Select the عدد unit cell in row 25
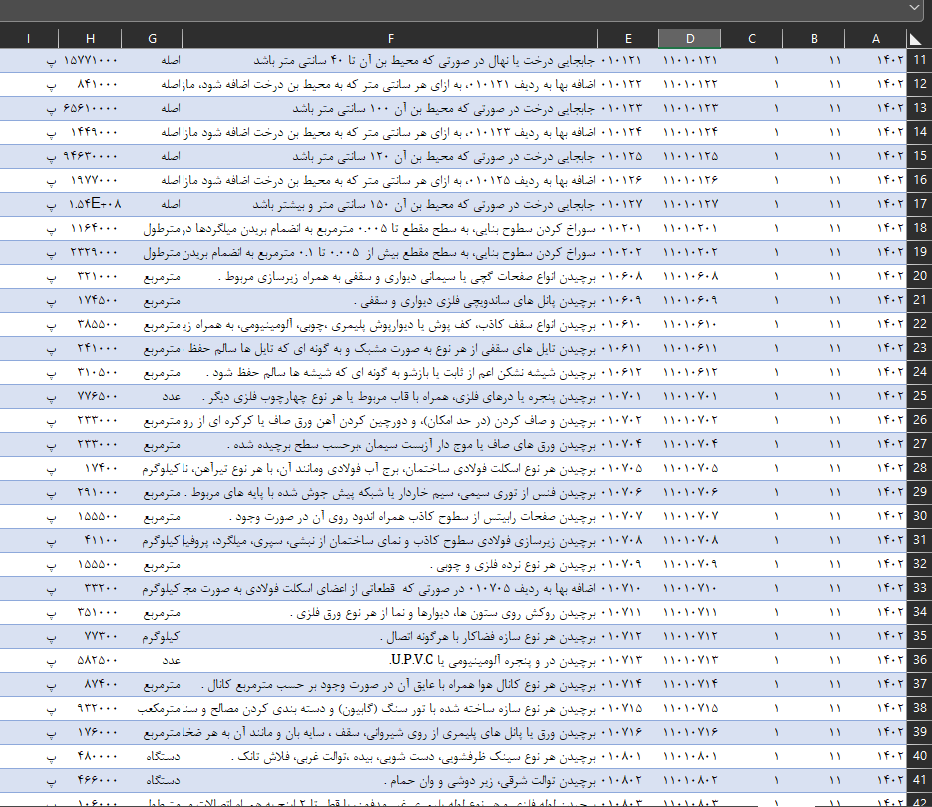The height and width of the screenshot is (807, 932). 152,396
